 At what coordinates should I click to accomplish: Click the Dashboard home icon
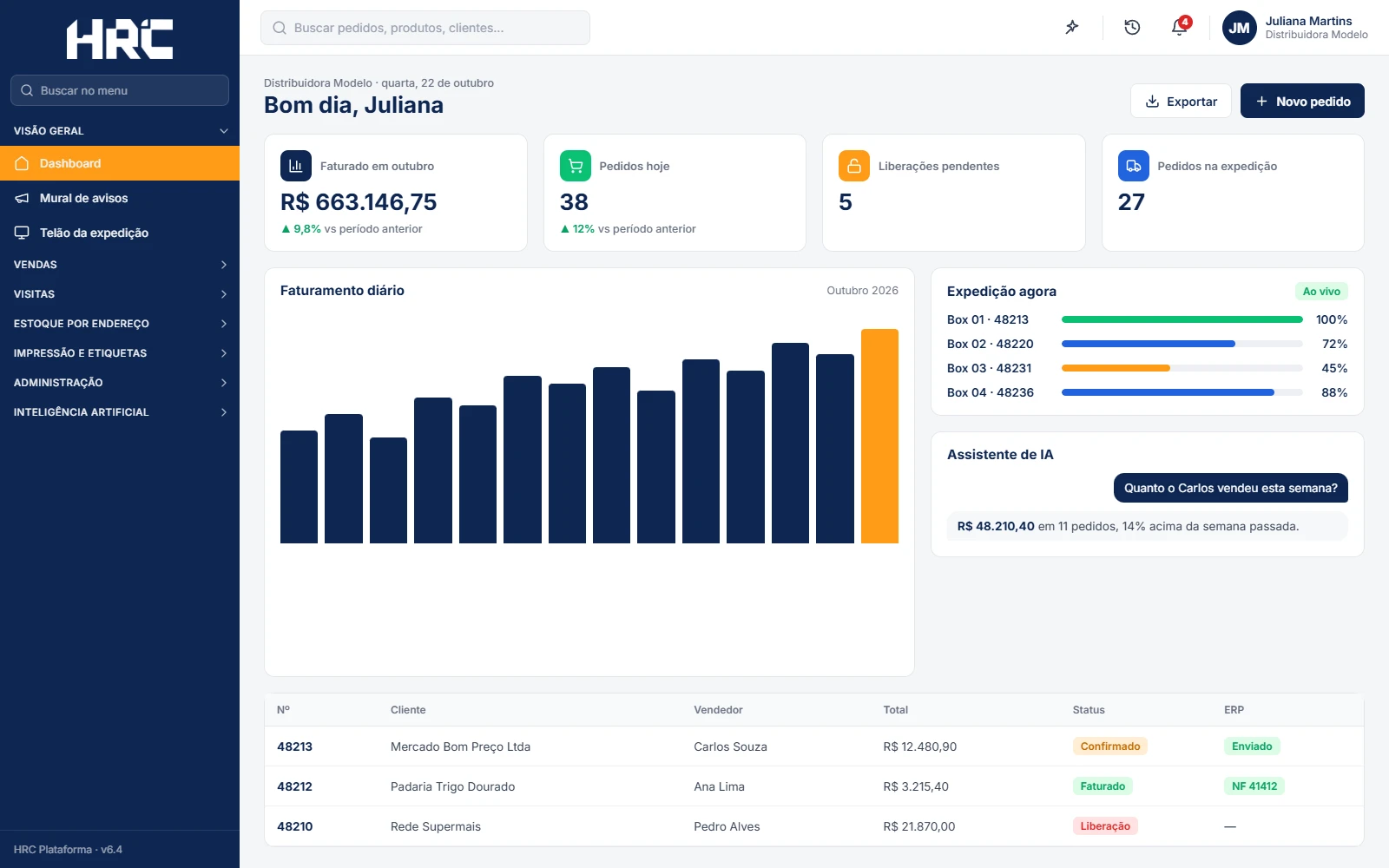click(23, 163)
